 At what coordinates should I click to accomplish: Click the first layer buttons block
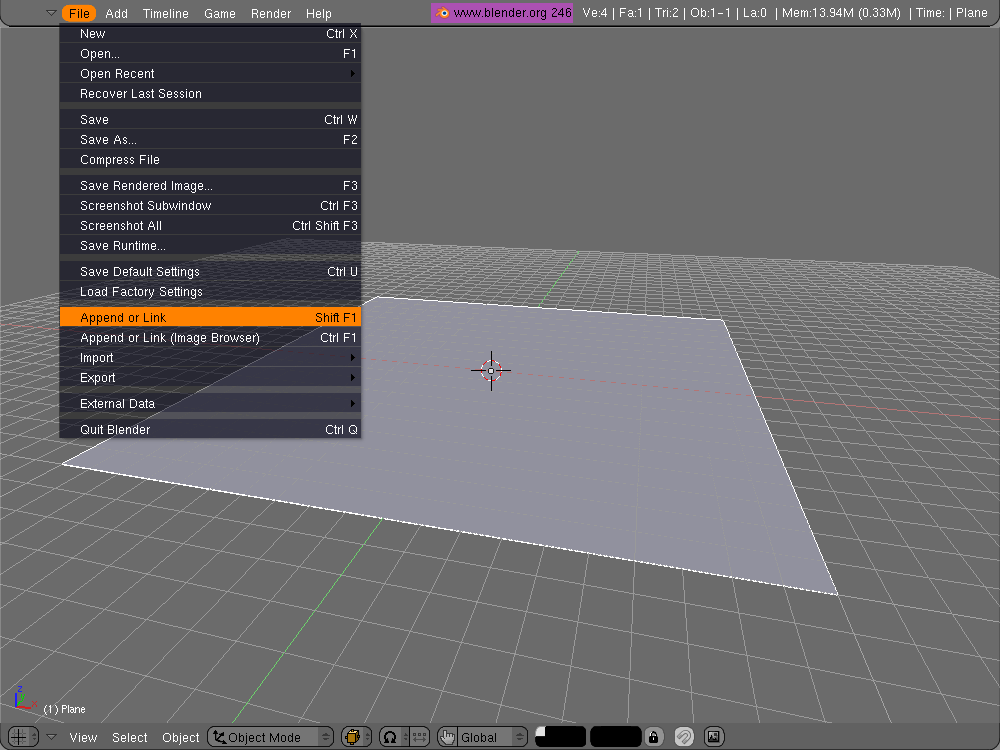560,737
